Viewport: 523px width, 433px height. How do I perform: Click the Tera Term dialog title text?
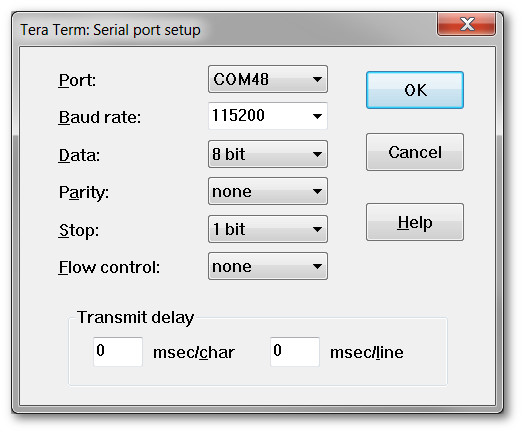point(110,30)
